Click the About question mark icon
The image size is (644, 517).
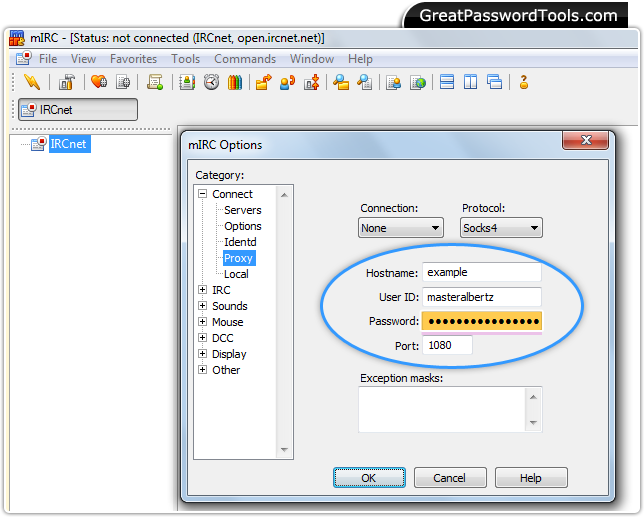pos(523,82)
